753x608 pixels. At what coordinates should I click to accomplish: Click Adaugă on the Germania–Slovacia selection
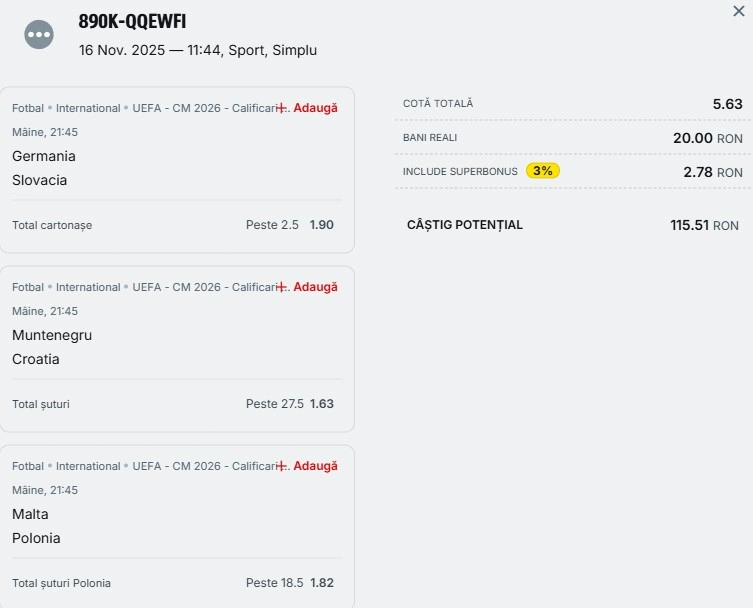(315, 108)
